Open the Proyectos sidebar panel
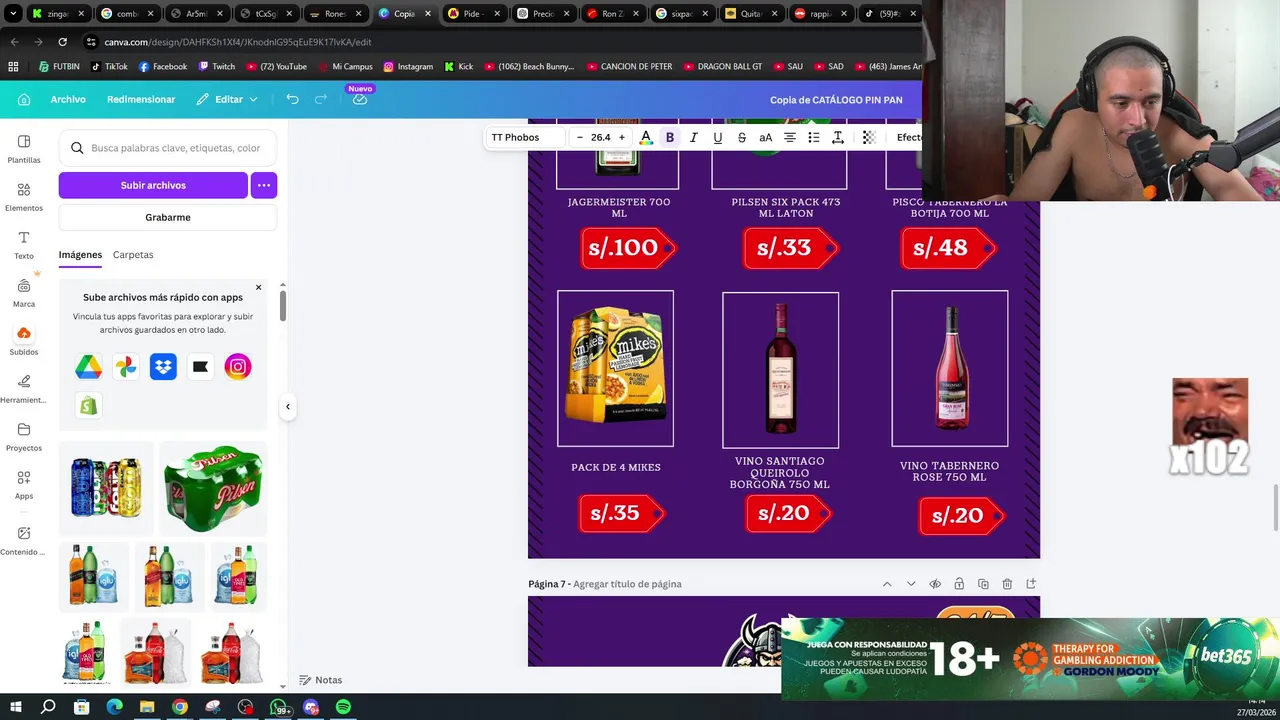 point(24,437)
